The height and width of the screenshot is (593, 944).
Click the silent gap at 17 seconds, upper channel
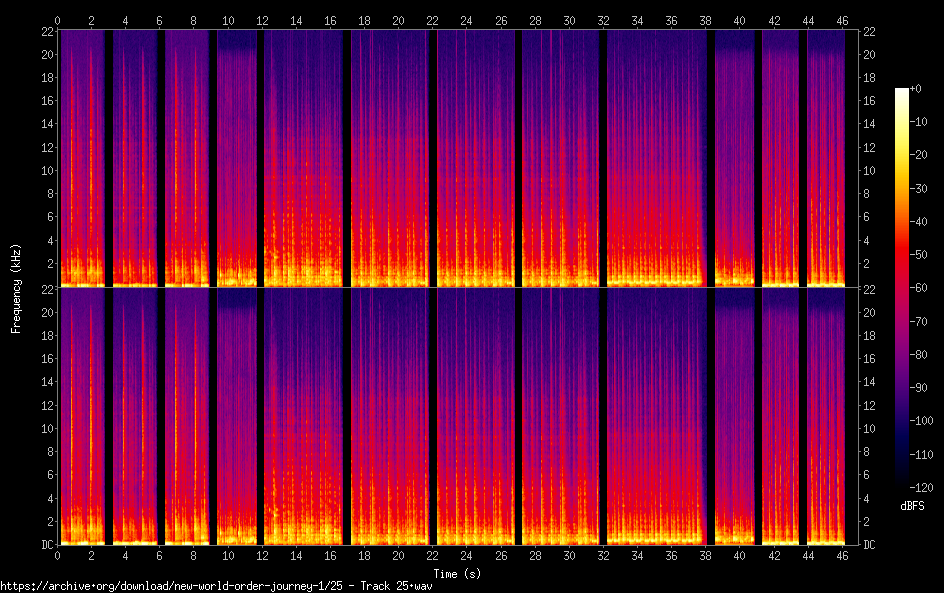347,158
